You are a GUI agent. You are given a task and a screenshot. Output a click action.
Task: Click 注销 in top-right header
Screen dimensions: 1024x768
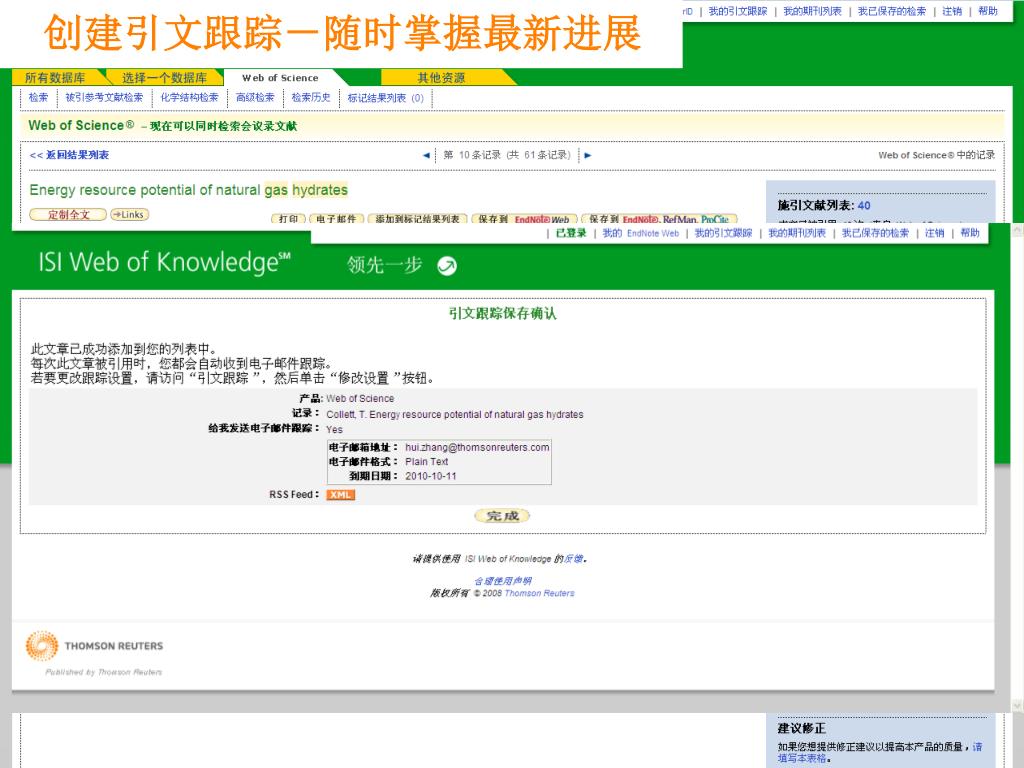(952, 11)
